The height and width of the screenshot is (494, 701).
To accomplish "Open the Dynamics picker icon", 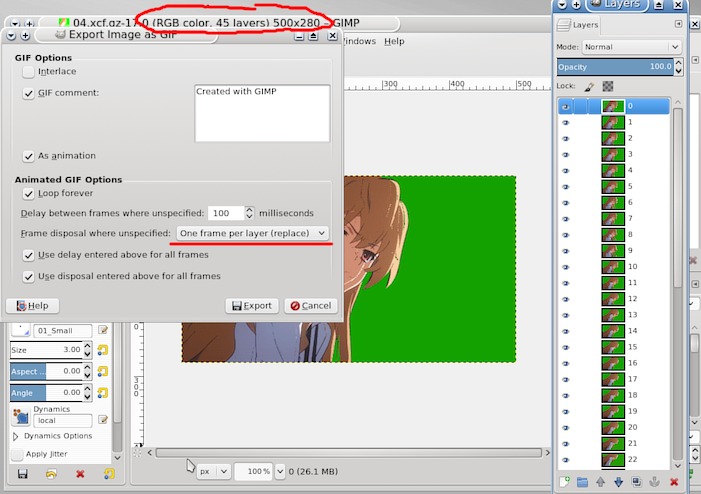I will (x=21, y=417).
